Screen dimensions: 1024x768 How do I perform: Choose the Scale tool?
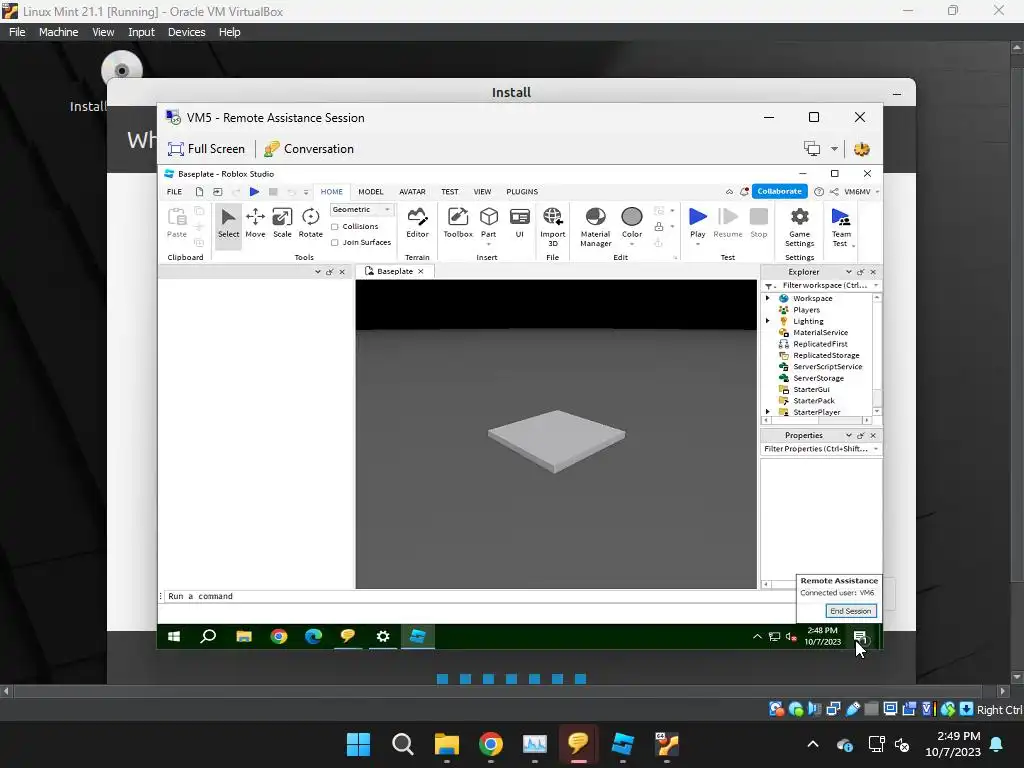[x=282, y=223]
